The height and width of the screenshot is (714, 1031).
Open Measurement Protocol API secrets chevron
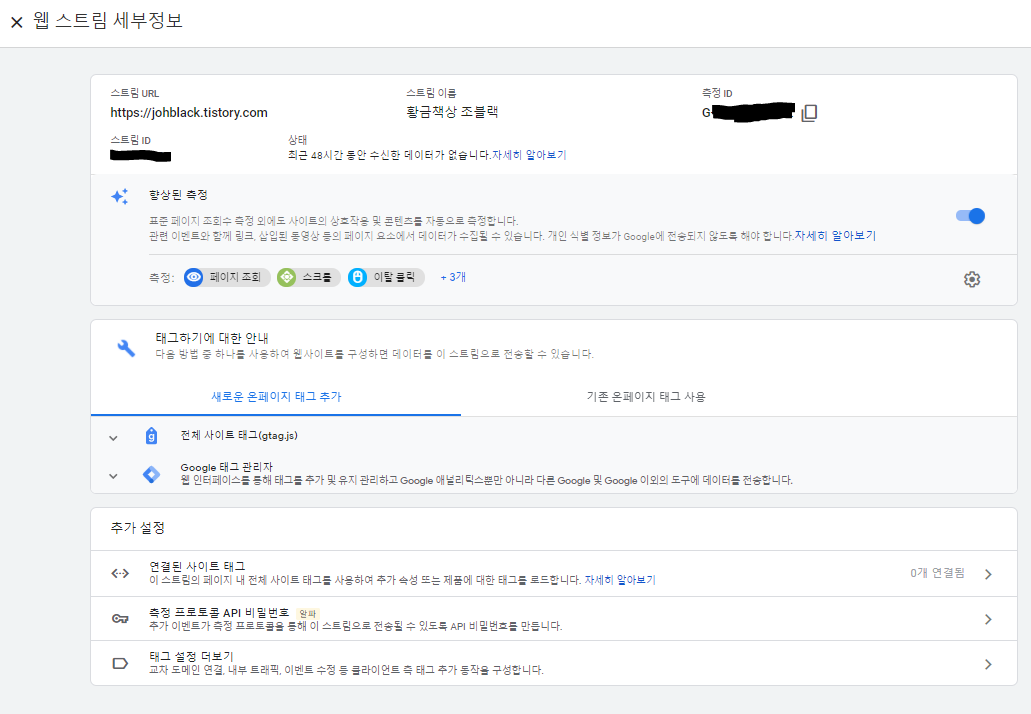pyautogui.click(x=988, y=619)
